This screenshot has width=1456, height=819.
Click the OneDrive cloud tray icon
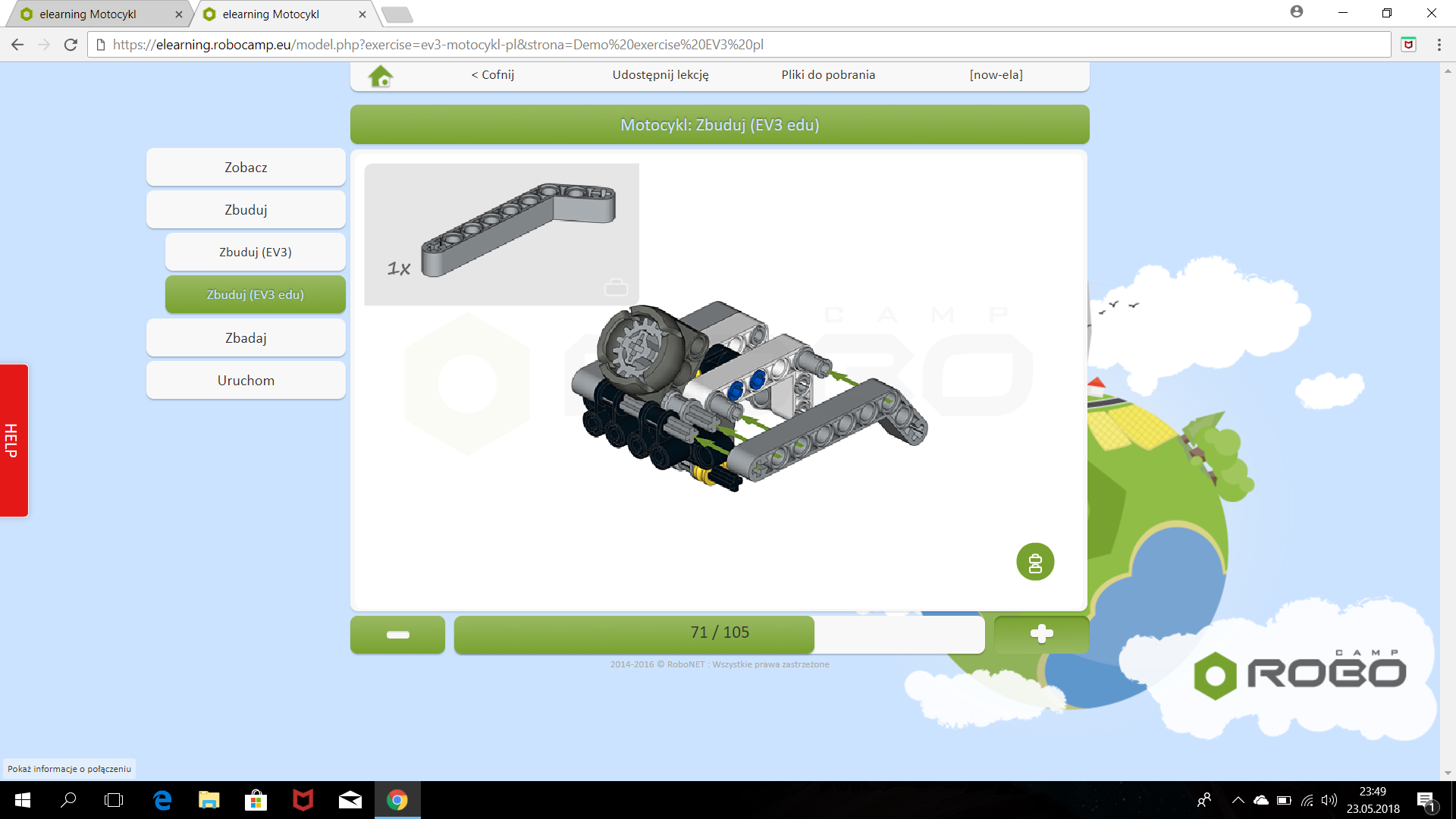coord(1261,800)
